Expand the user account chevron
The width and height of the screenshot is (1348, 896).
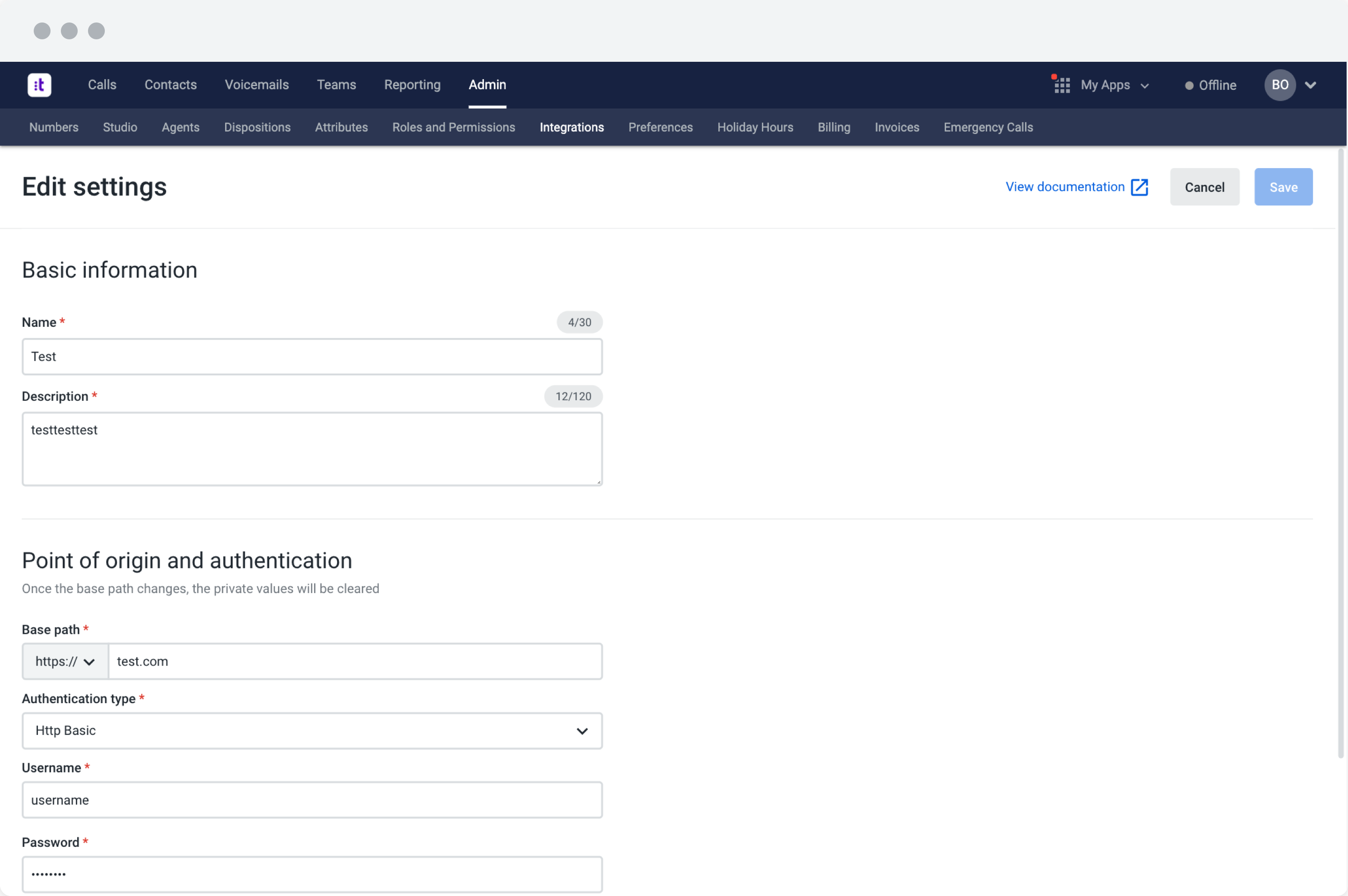coord(1311,85)
